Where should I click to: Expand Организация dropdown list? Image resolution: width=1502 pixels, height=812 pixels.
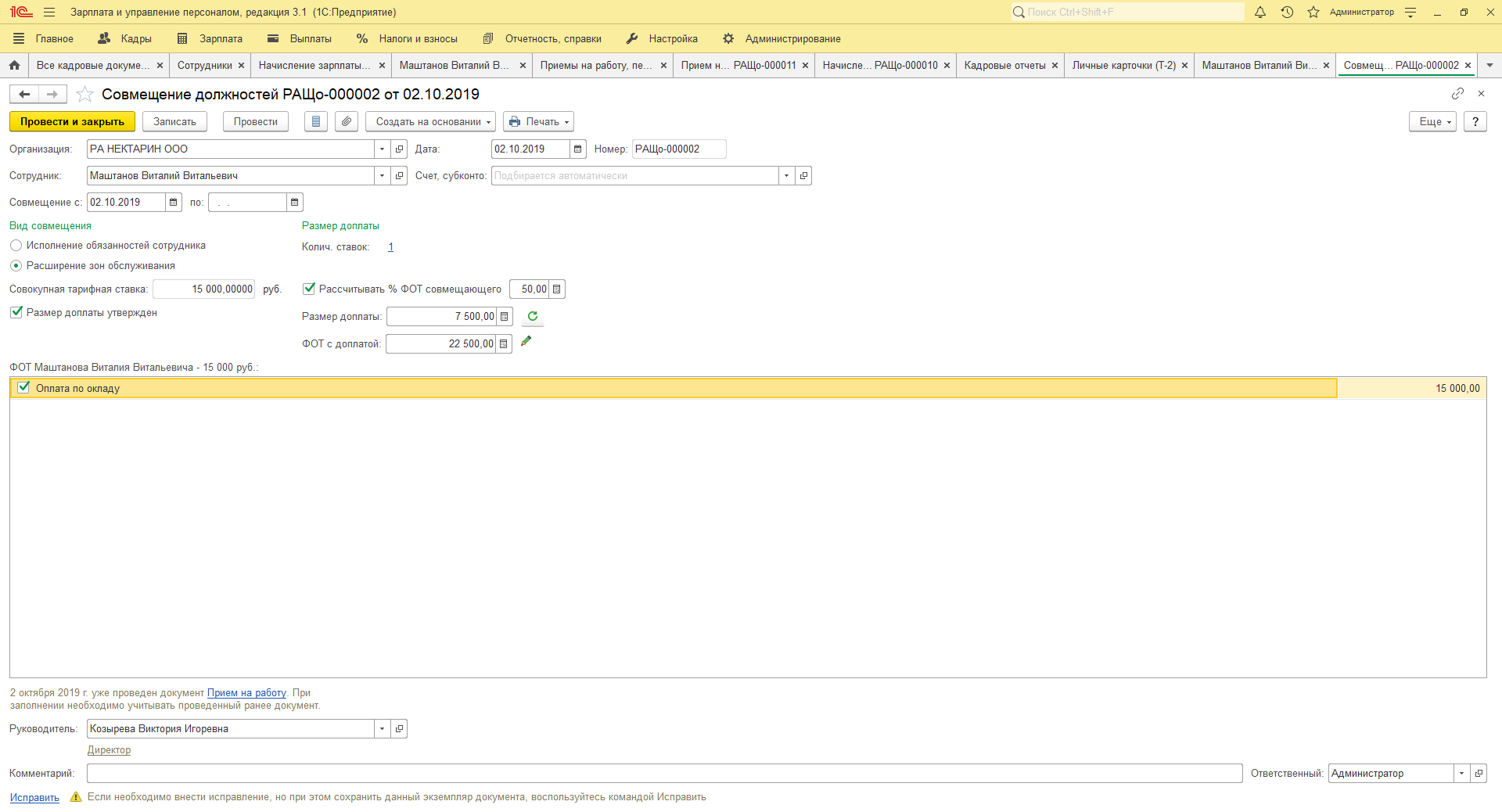coord(382,149)
